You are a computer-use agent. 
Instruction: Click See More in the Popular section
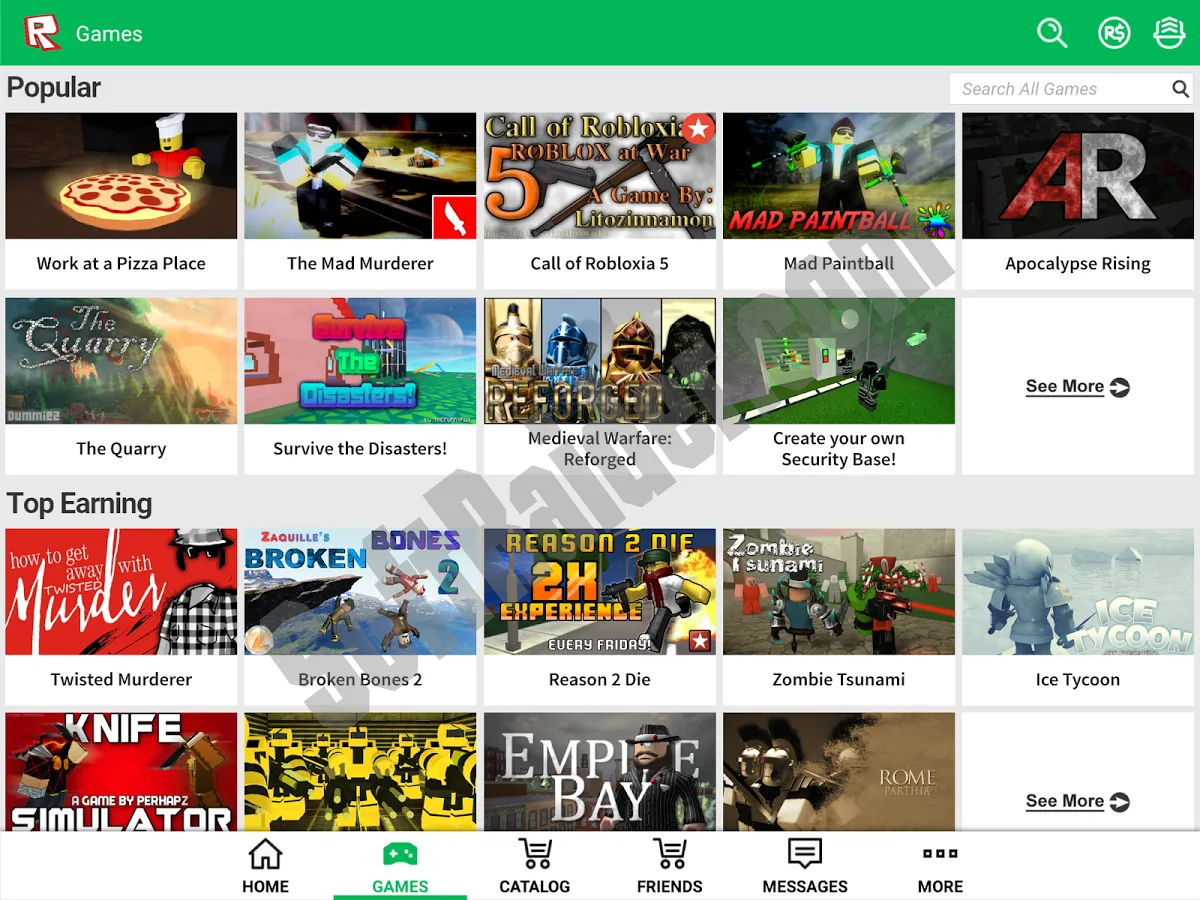coord(1077,387)
